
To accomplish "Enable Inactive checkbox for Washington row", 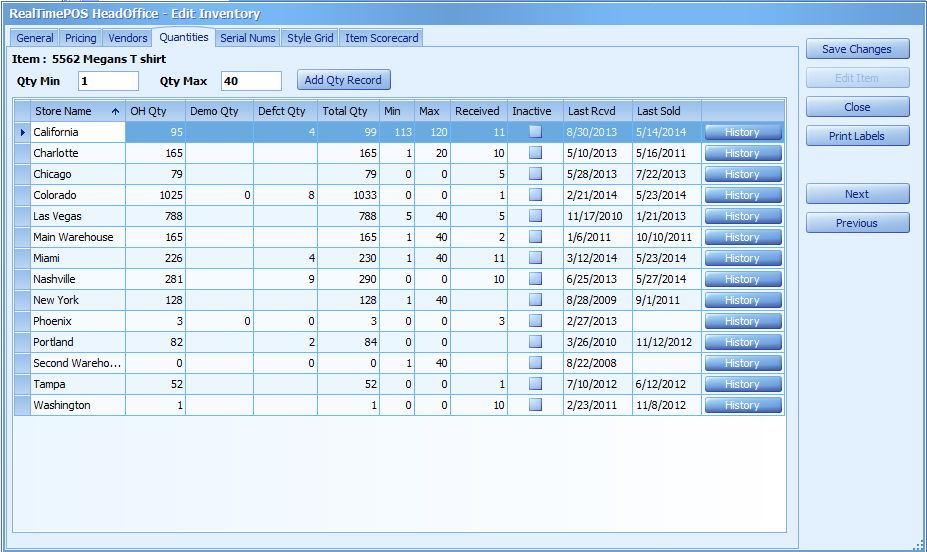I will (x=536, y=405).
